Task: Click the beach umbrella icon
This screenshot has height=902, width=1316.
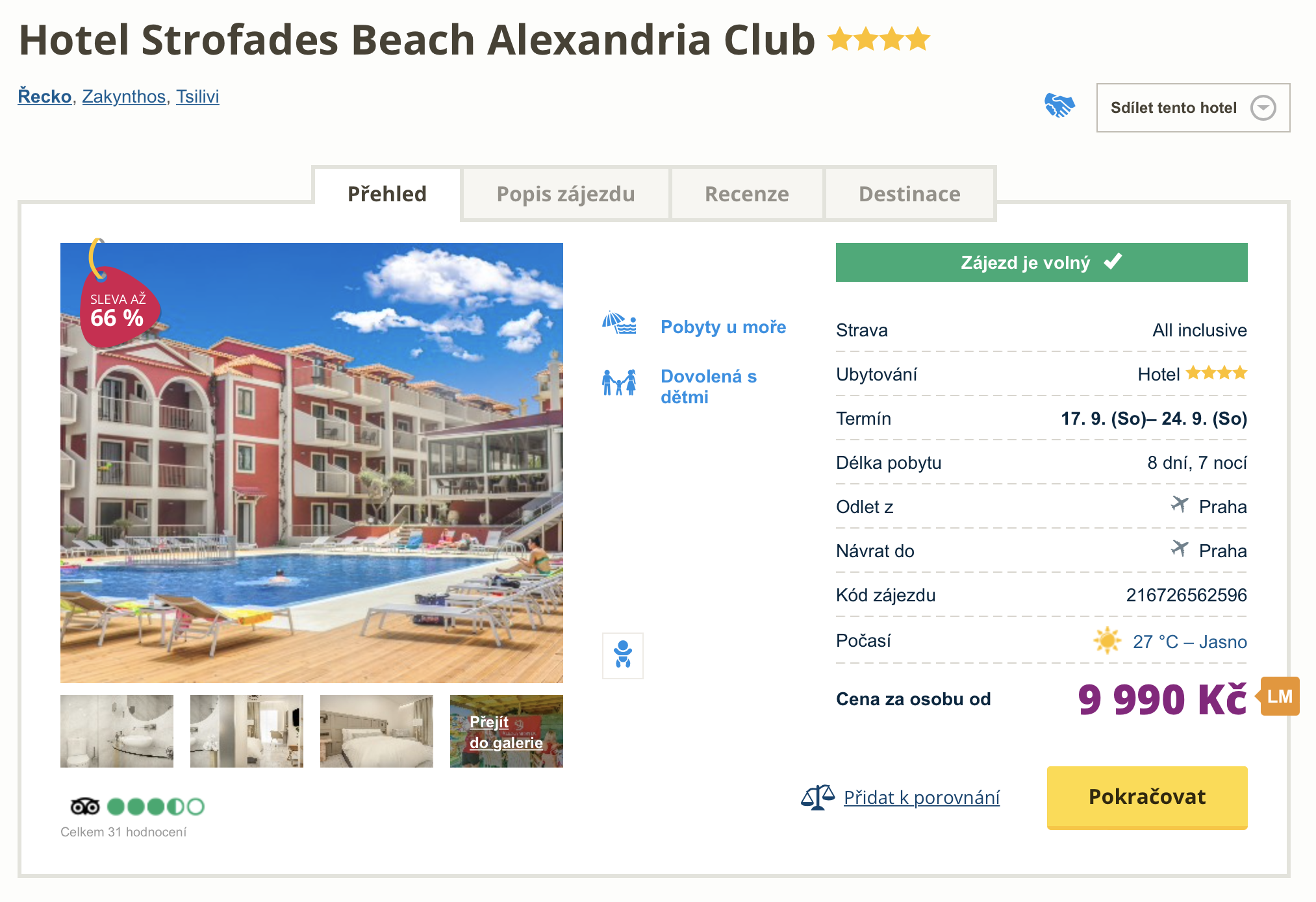Action: [x=619, y=323]
